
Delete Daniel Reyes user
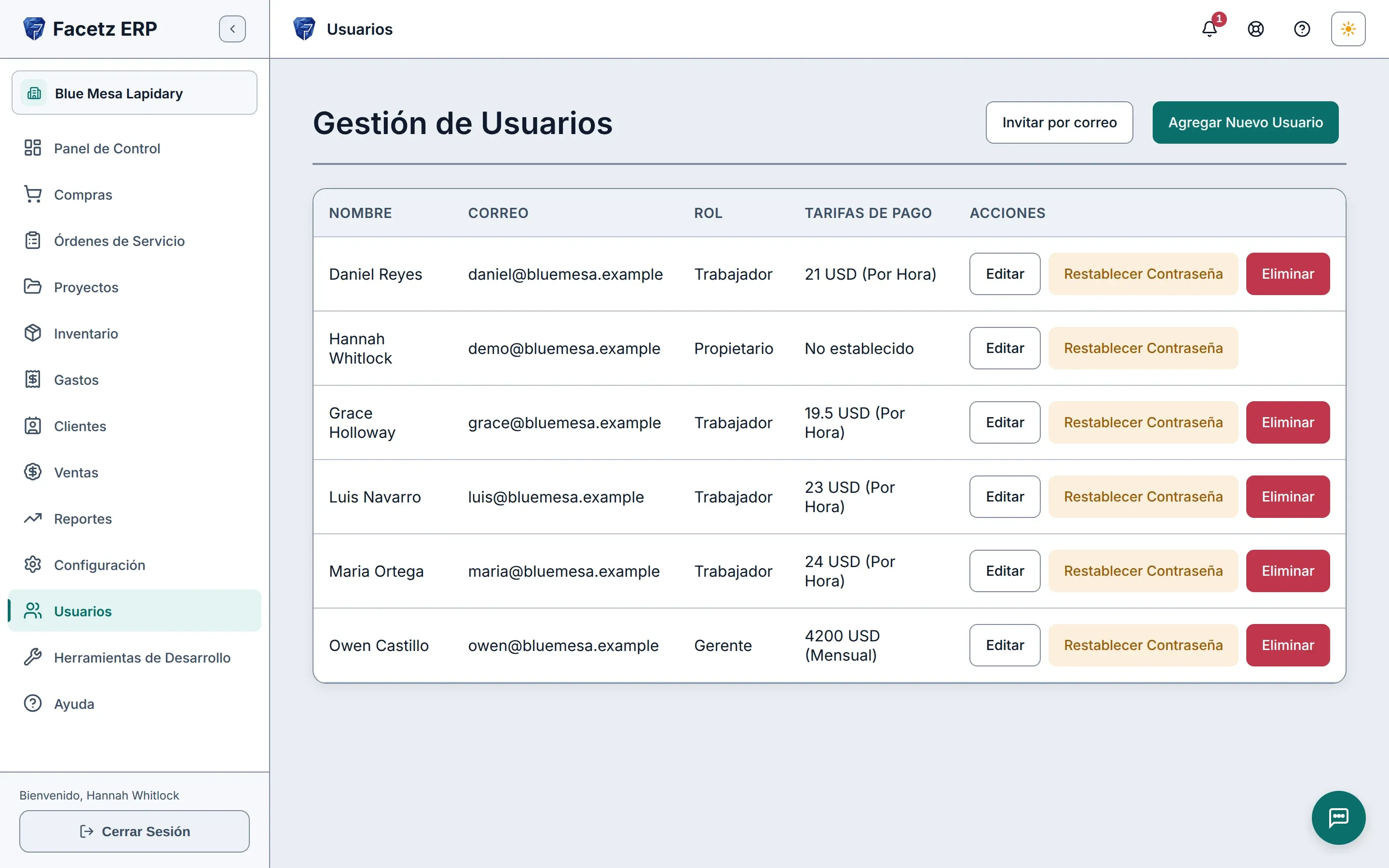(x=1287, y=274)
